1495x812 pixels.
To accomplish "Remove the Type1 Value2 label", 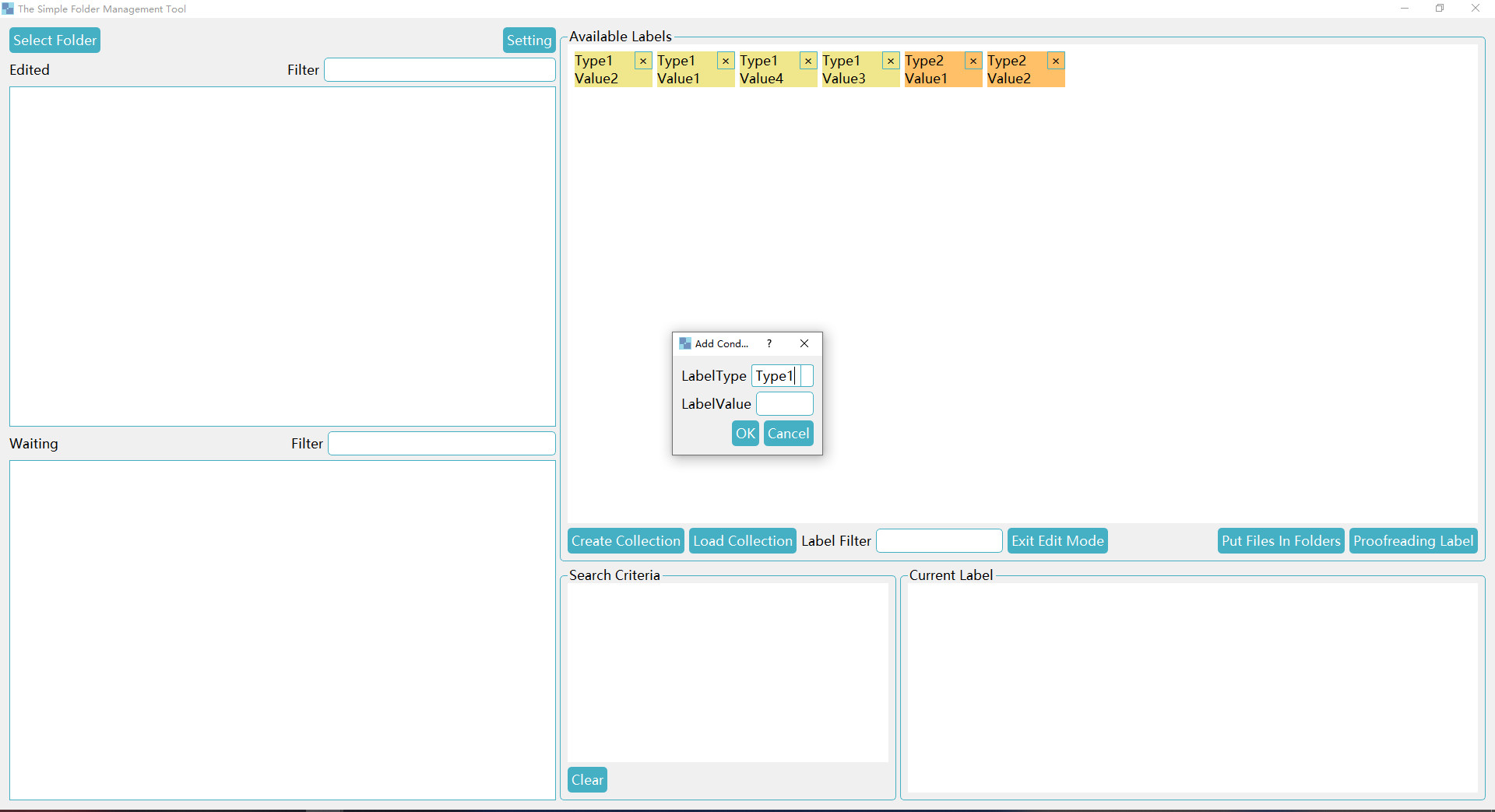I will pyautogui.click(x=642, y=61).
